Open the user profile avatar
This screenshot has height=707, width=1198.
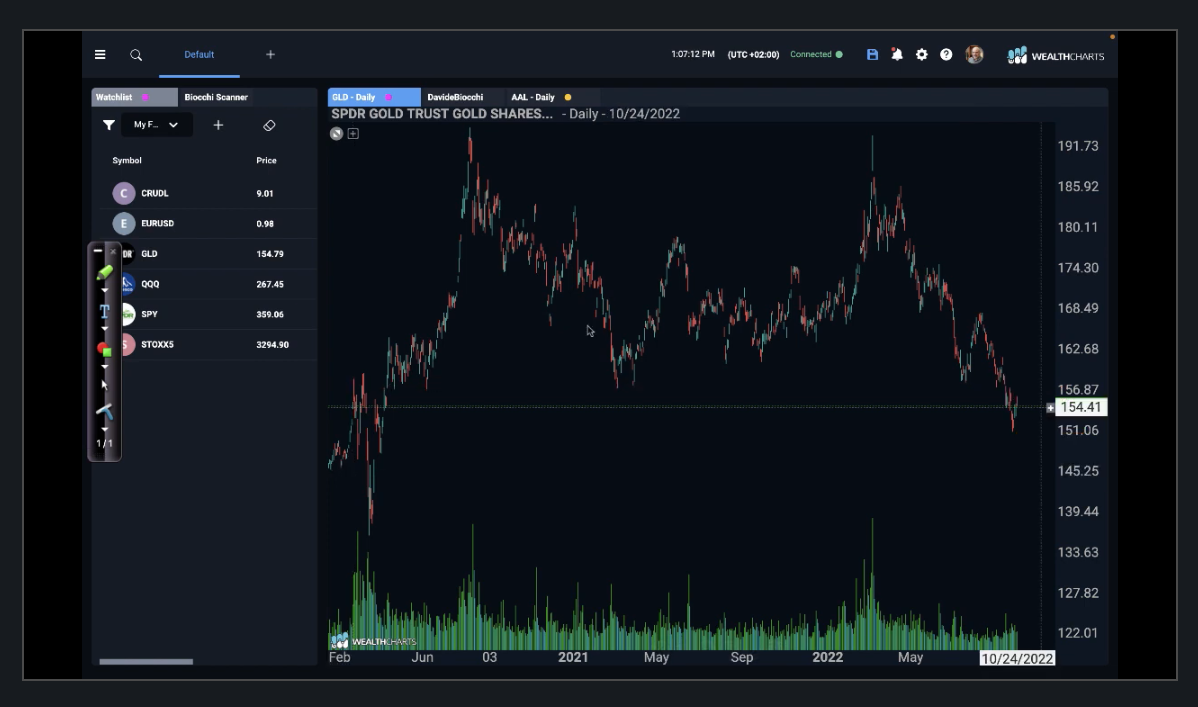point(974,54)
